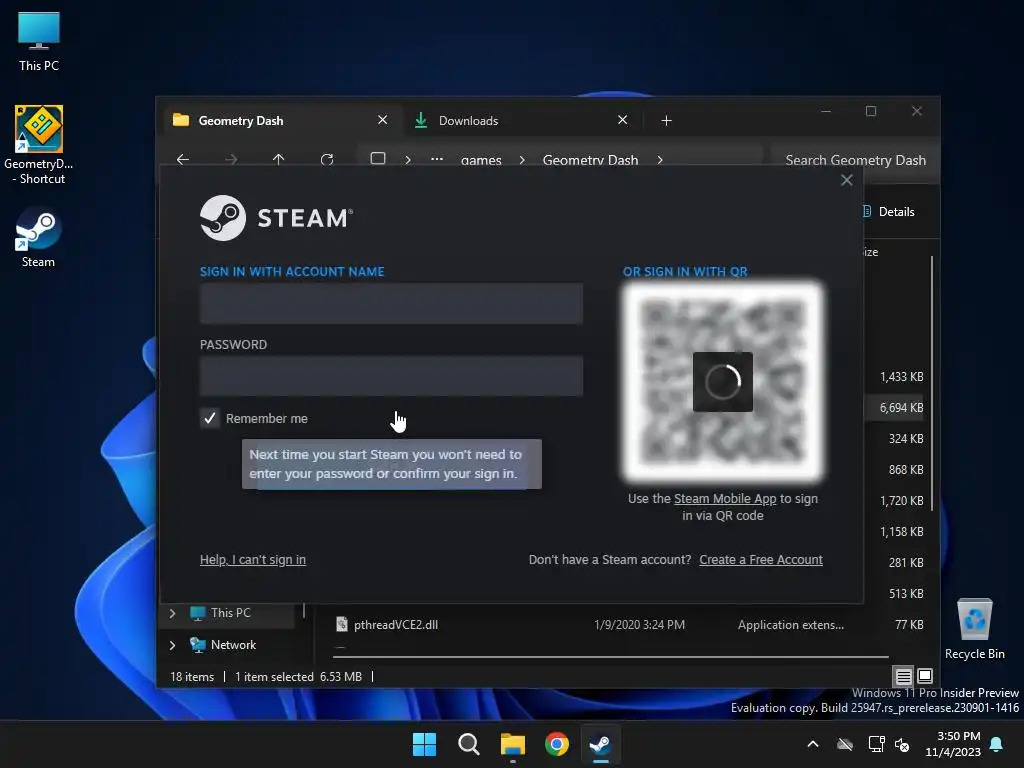1024x768 pixels.
Task: Close the Steam sign-in dialog
Action: tap(846, 180)
